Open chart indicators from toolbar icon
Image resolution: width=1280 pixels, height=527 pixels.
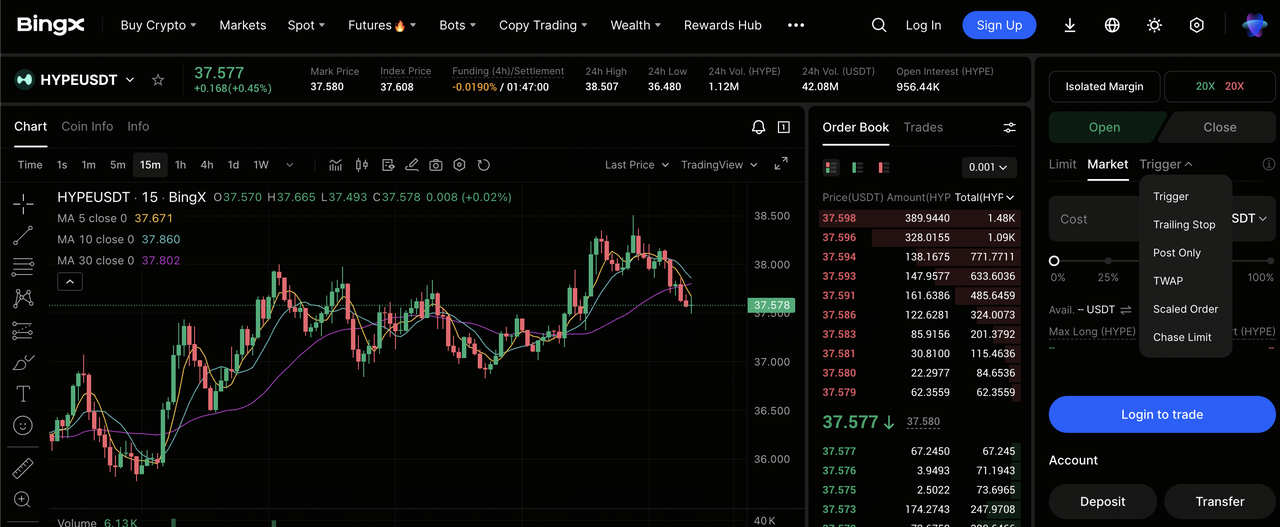[x=336, y=165]
